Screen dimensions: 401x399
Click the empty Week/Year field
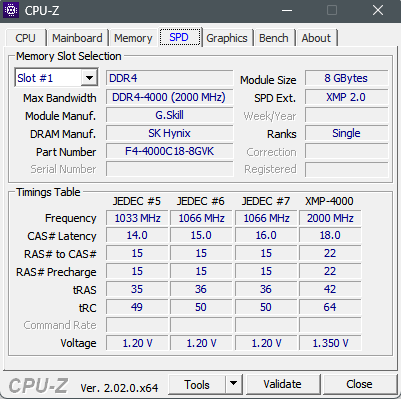click(346, 115)
